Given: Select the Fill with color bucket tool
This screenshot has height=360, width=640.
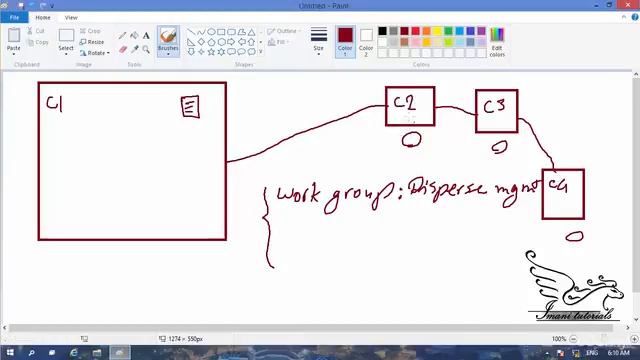Looking at the screenshot, I should click(x=134, y=36).
